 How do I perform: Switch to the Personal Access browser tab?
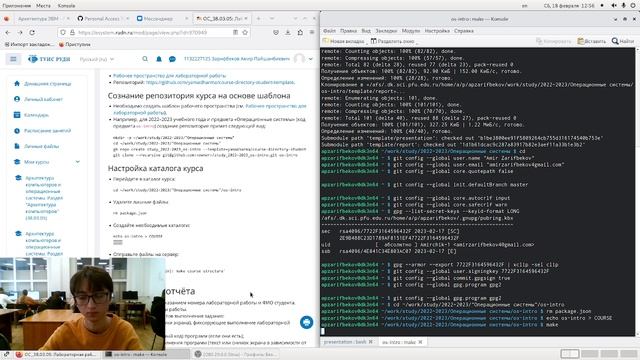point(102,18)
